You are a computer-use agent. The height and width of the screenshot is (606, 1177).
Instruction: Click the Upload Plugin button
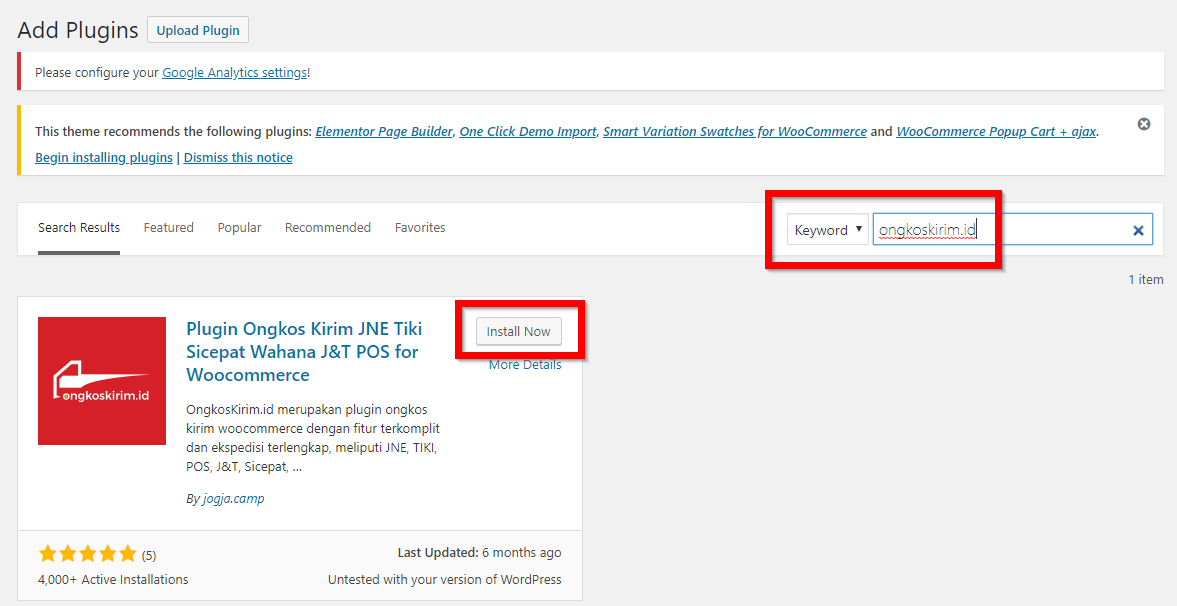point(198,30)
